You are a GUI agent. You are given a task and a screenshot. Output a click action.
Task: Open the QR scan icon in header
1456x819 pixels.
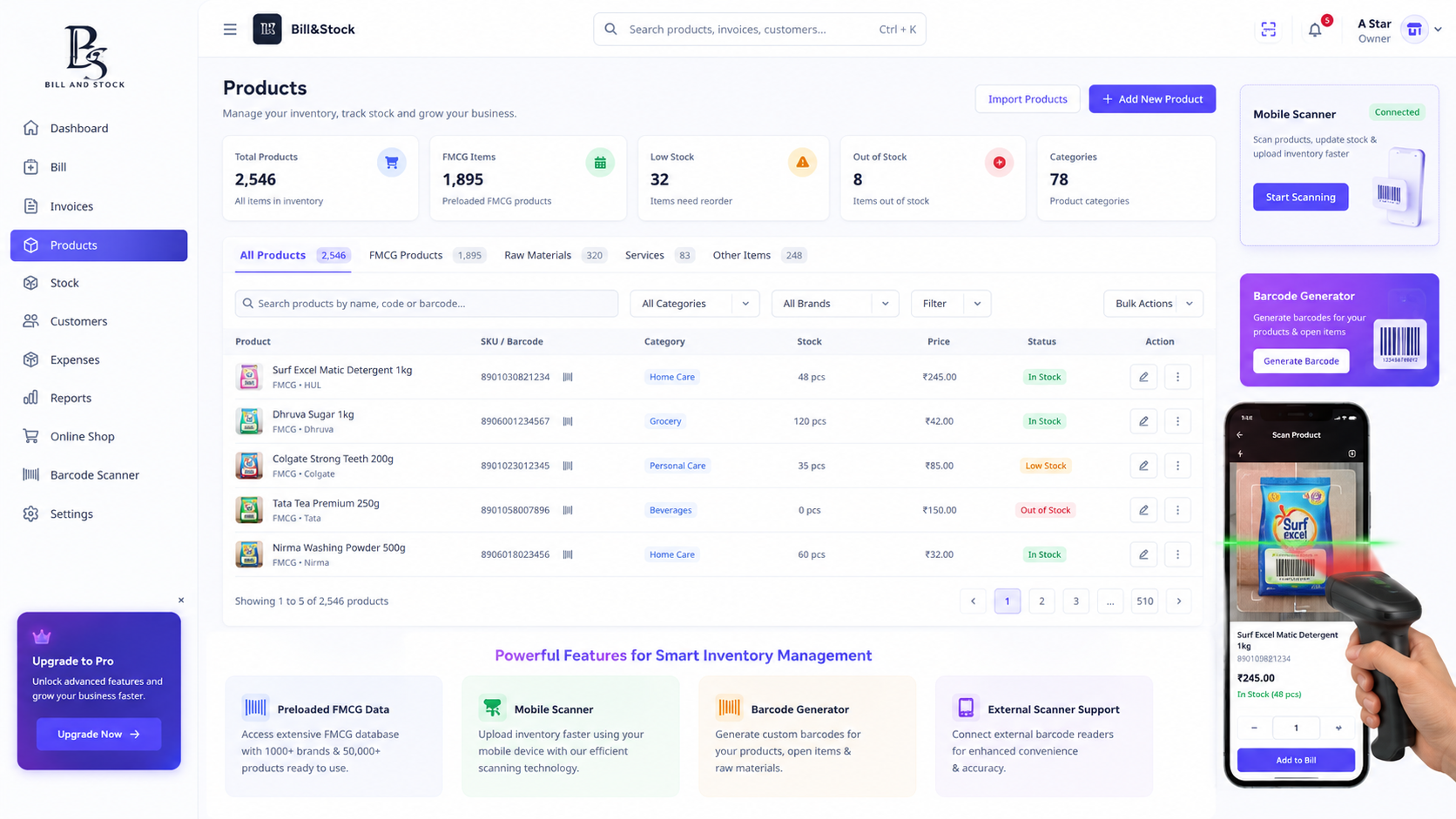pos(1269,30)
